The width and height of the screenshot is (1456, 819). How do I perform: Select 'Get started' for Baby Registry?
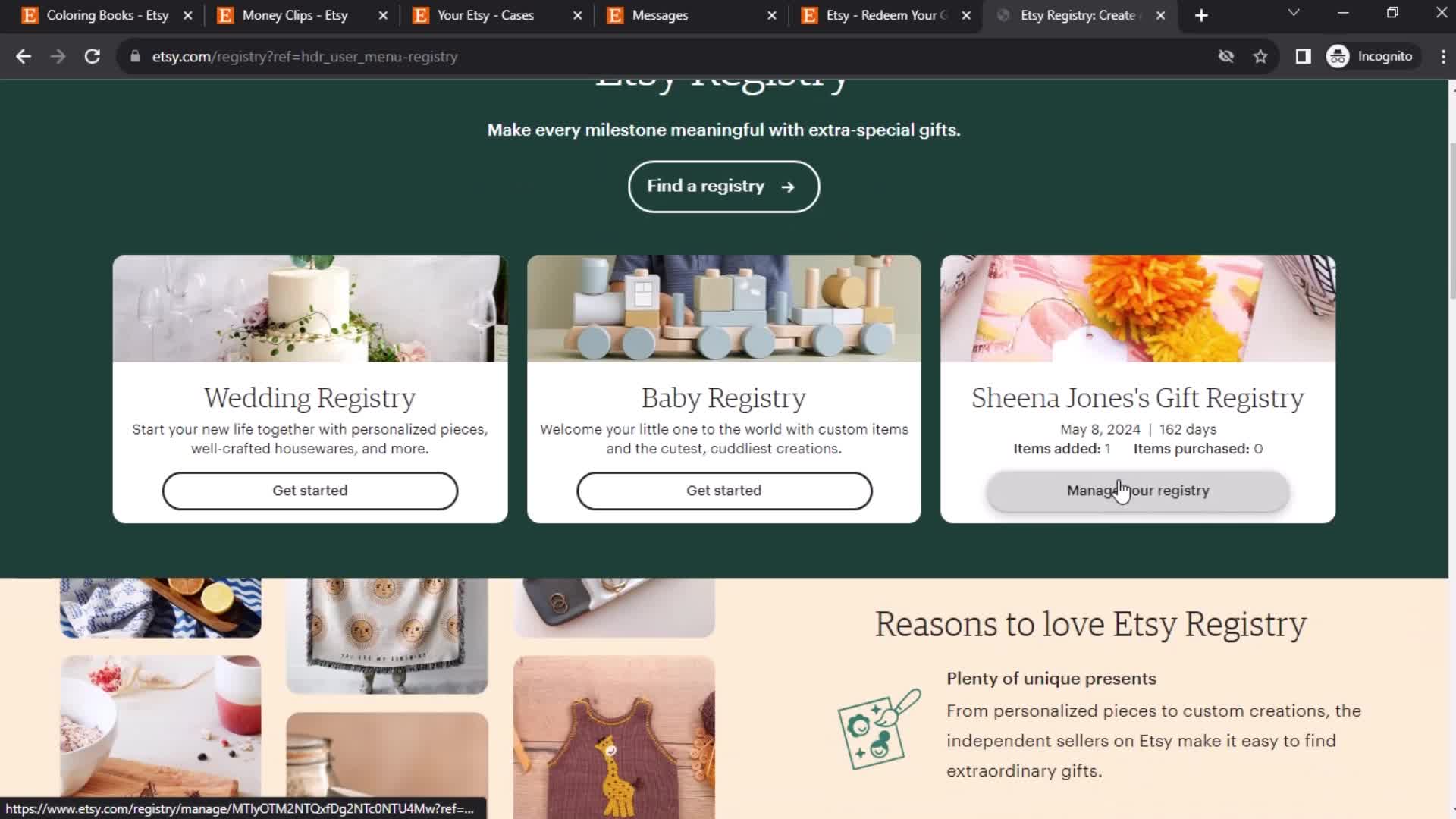tap(724, 490)
